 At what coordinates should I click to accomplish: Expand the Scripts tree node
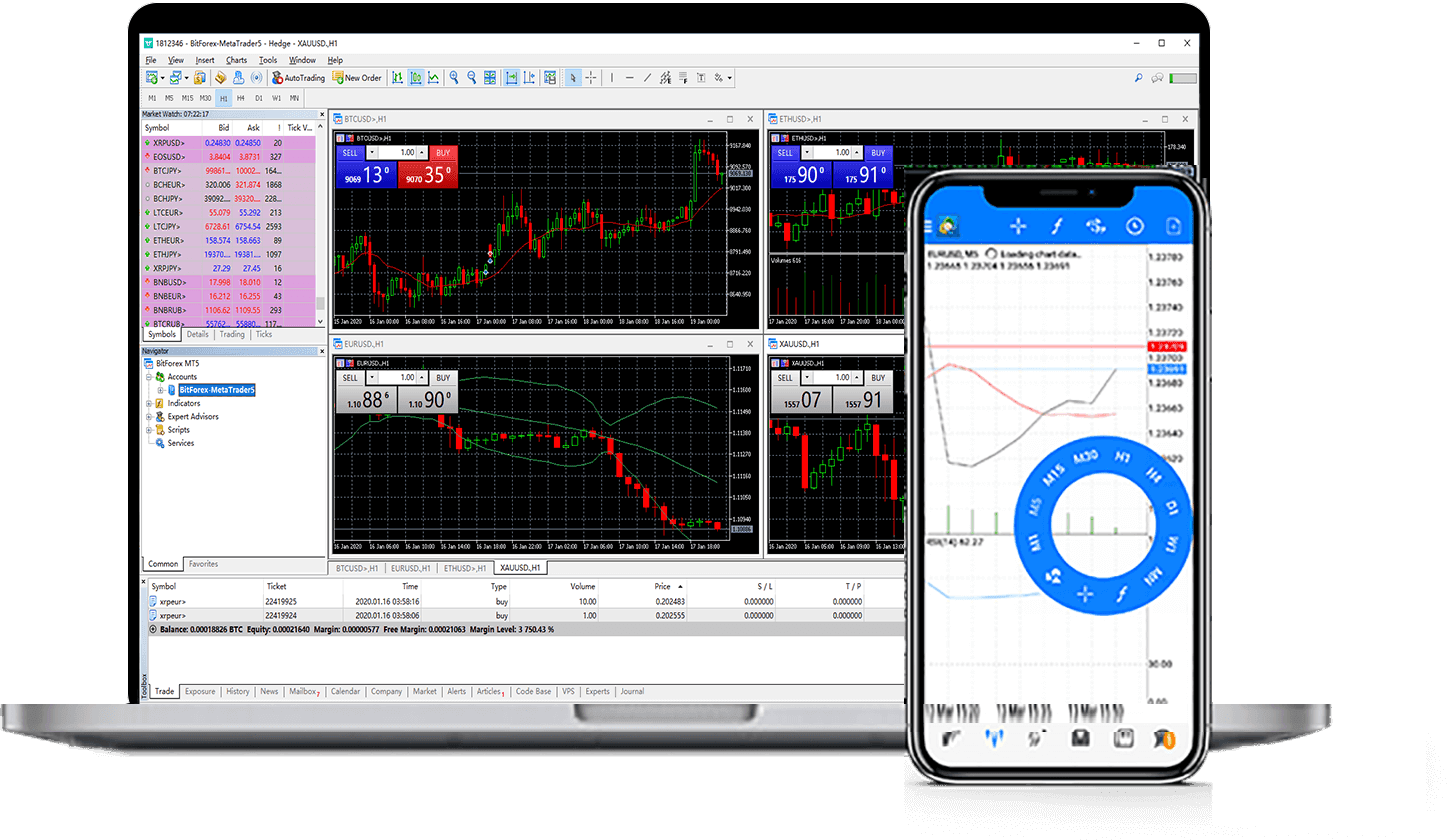[149, 430]
